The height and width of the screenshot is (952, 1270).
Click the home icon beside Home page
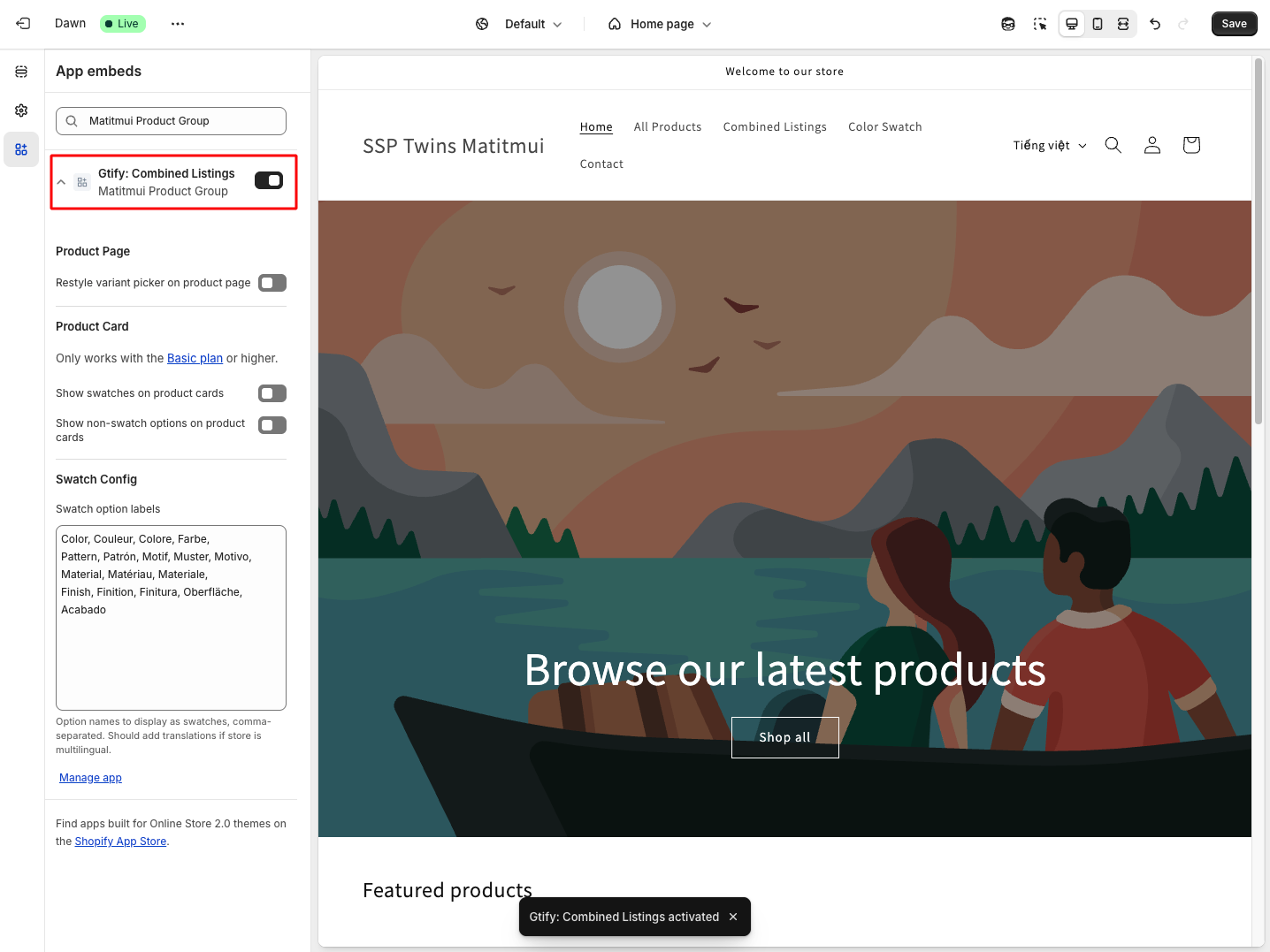pos(615,24)
